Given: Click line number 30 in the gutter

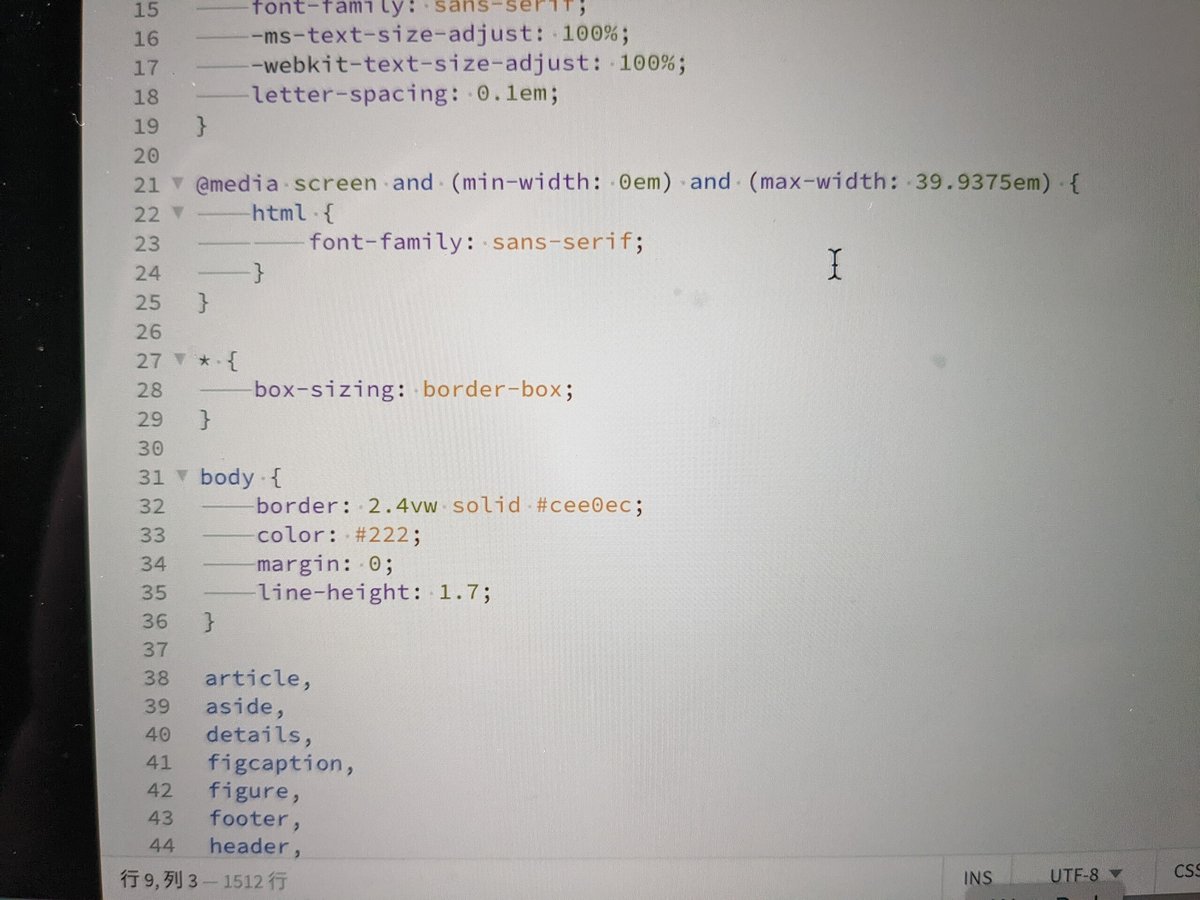Looking at the screenshot, I should pyautogui.click(x=148, y=447).
